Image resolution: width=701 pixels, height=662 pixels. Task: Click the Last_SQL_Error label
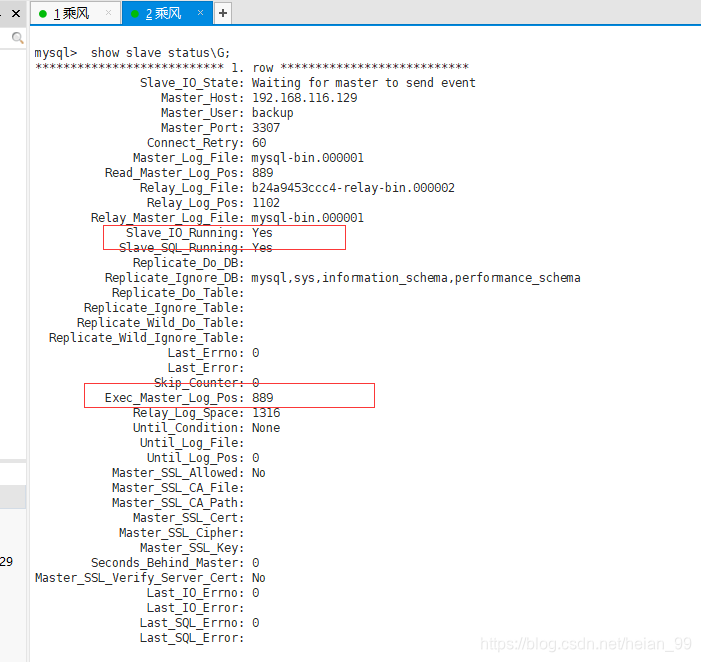tap(192, 638)
